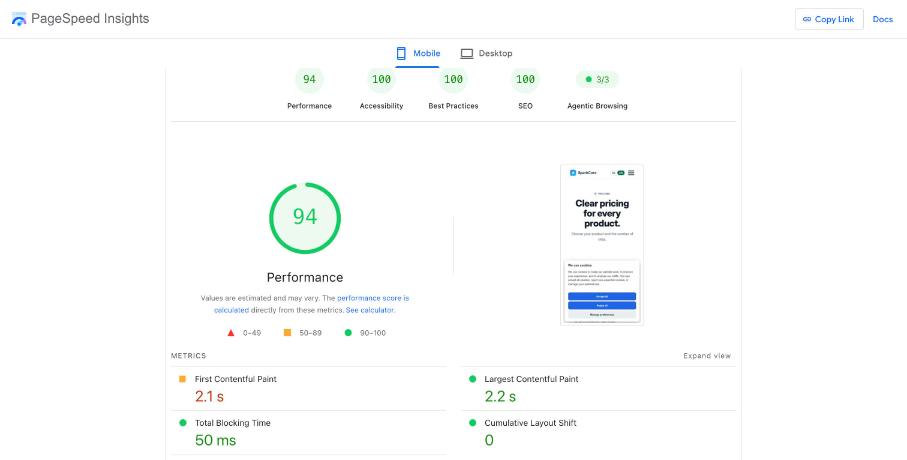Click the 2.1 s metric value
The height and width of the screenshot is (460, 907).
(x=209, y=396)
